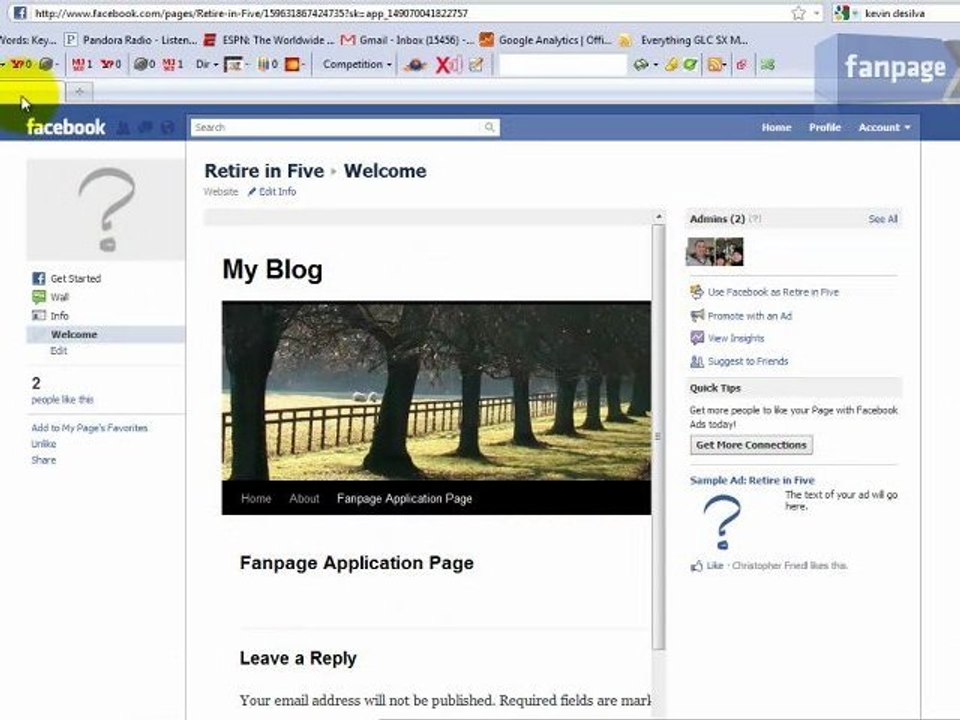Click Suggest to Friends

pos(739,361)
